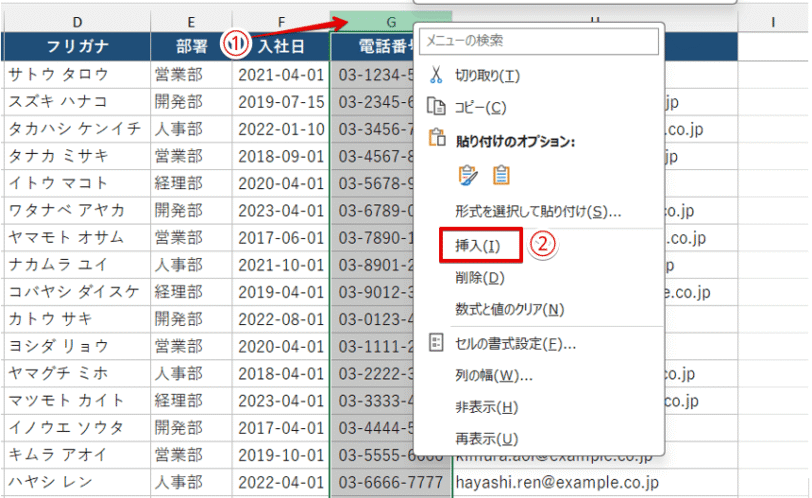Click the フリガナ header cell
Image resolution: width=812 pixels, height=498 pixels.
[x=77, y=47]
